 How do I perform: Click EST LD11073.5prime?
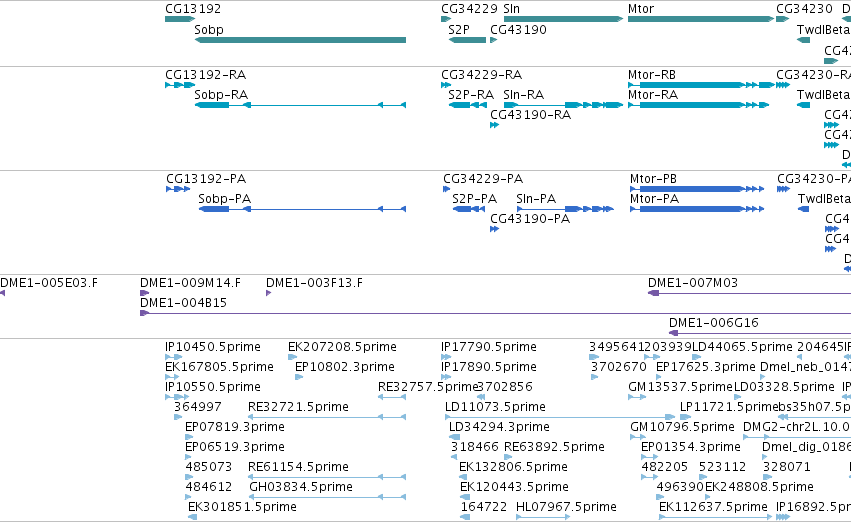tap(496, 408)
